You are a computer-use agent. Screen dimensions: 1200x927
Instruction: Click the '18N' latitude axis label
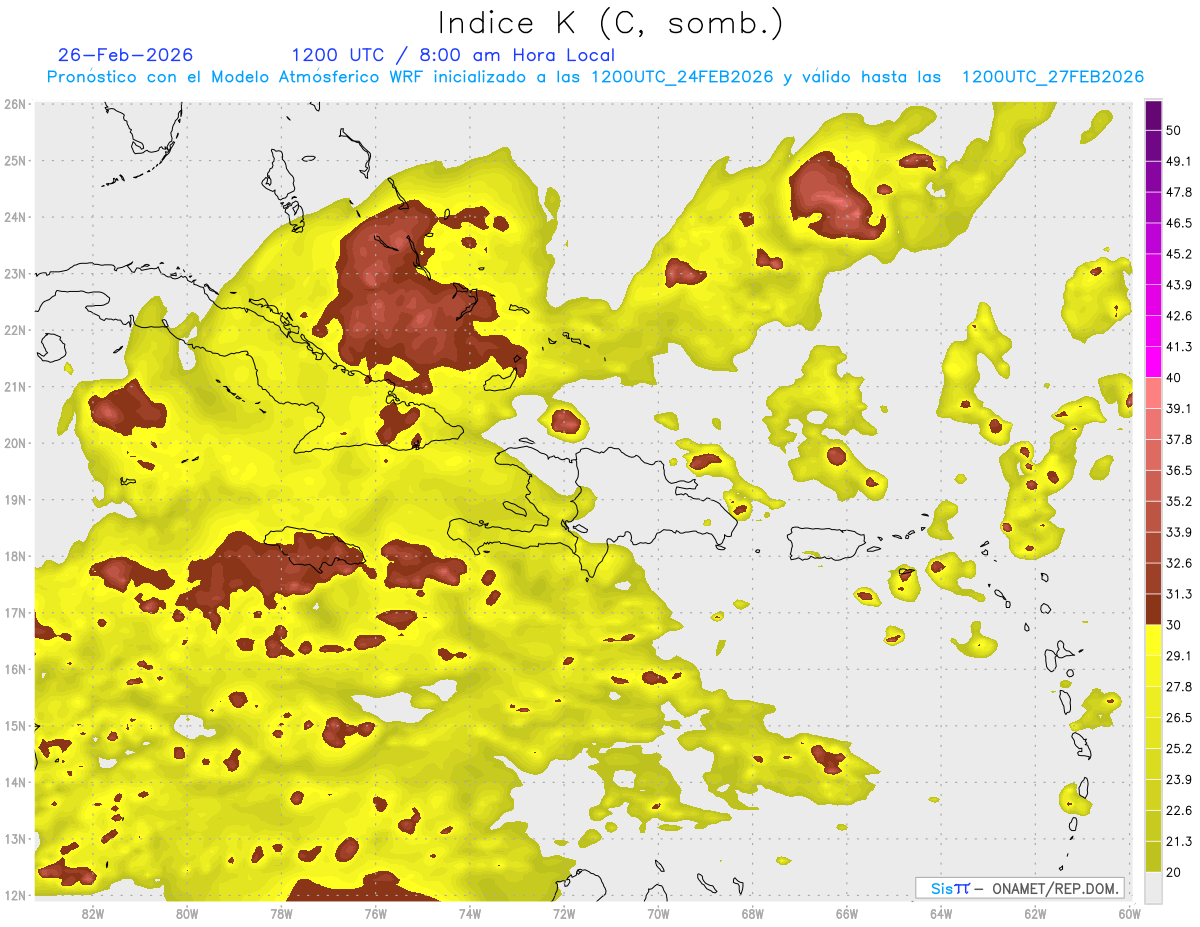15,556
